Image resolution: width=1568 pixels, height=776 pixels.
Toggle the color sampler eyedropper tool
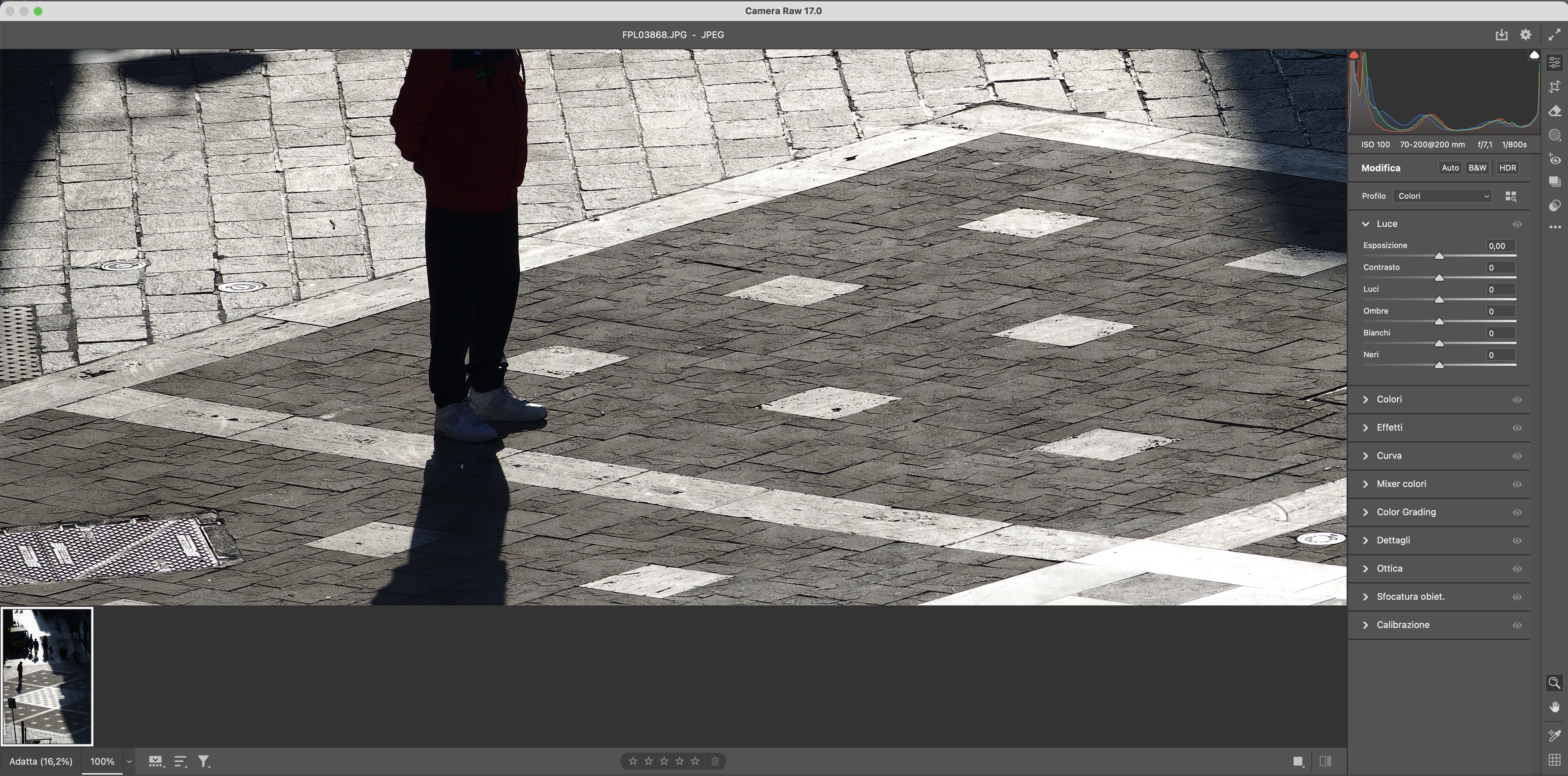coord(1554,735)
